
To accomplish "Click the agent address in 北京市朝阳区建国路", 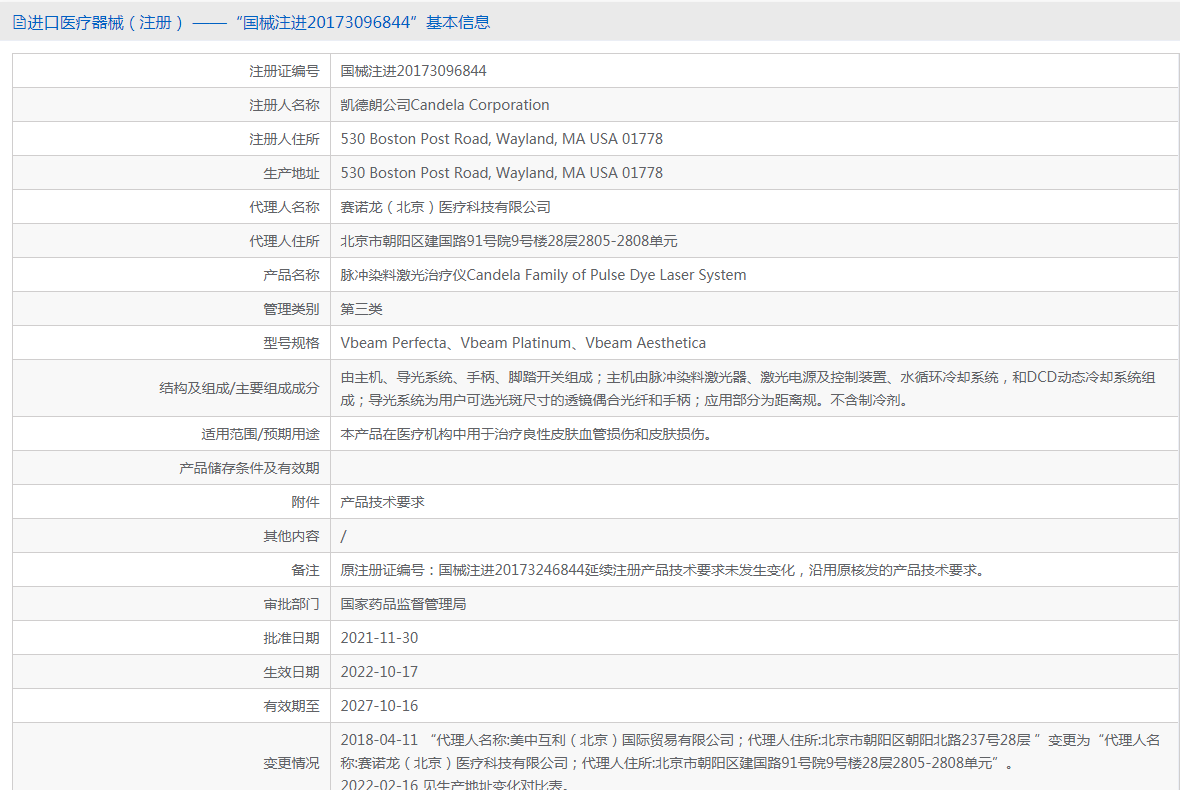I will tap(508, 241).
